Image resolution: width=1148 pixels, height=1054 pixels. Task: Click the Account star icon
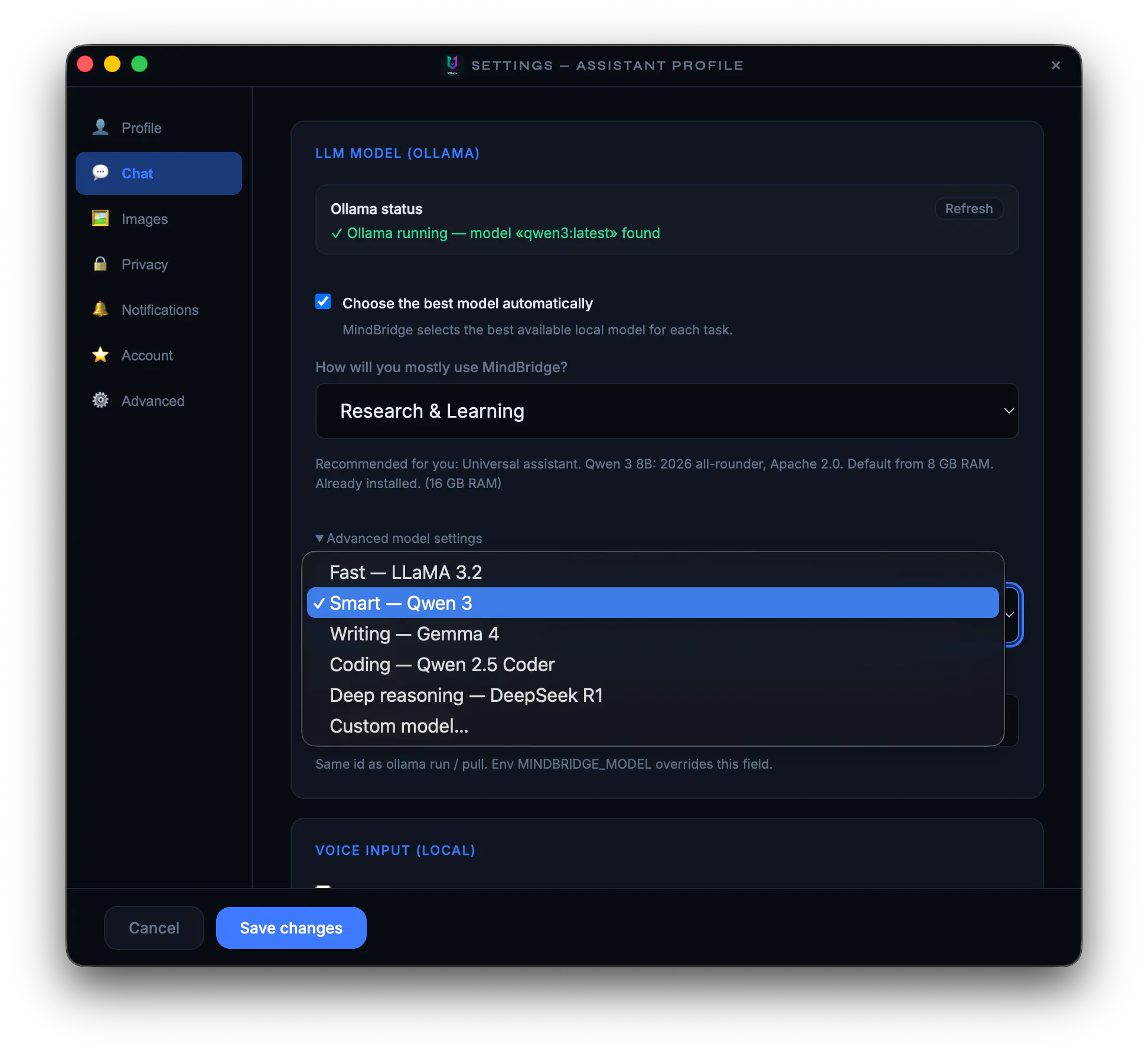point(100,355)
